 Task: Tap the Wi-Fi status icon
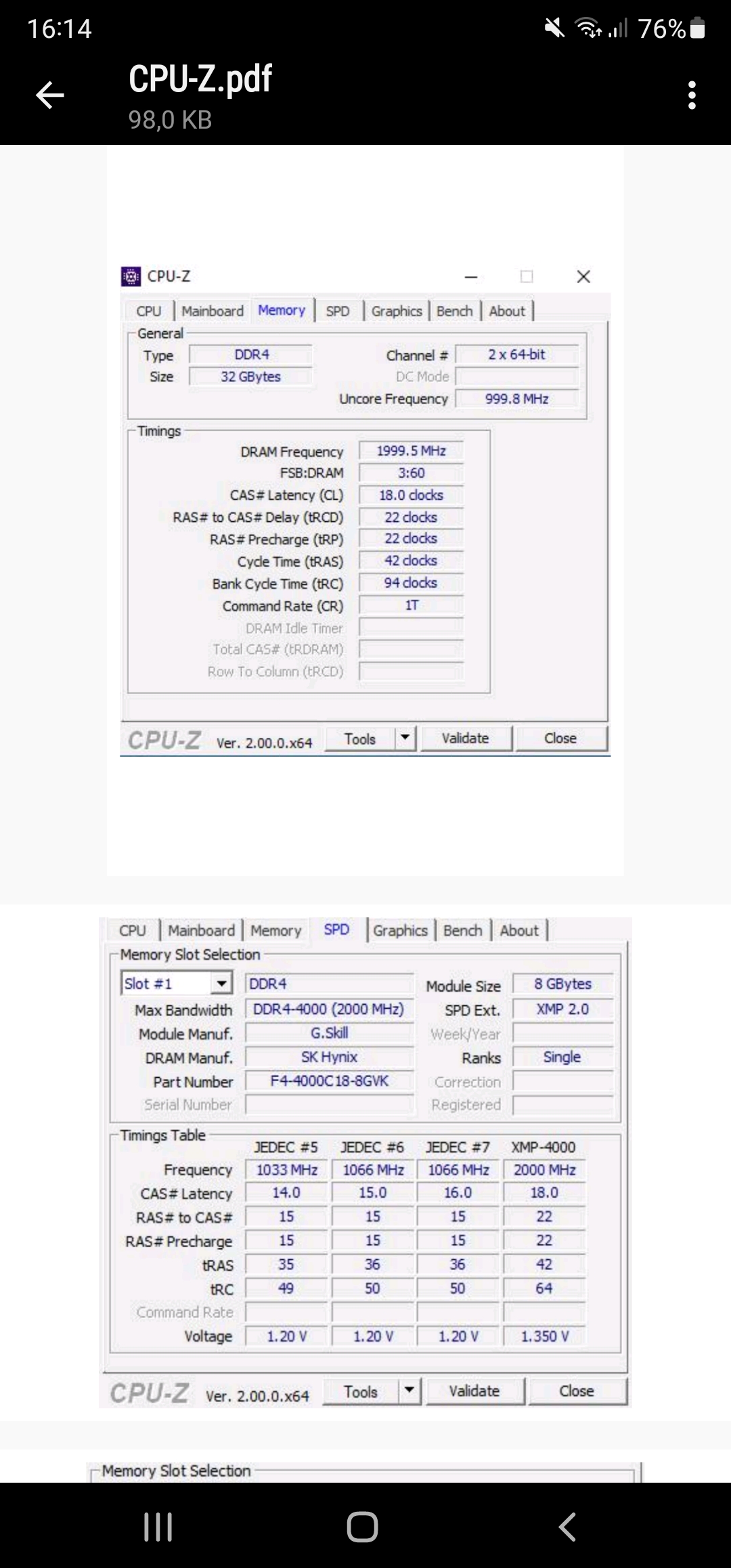(588, 28)
